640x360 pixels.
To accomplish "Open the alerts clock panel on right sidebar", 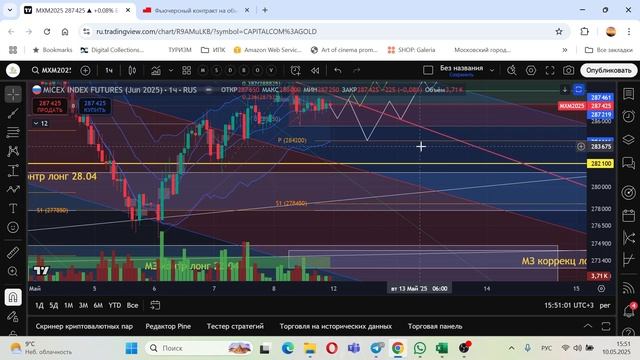I will (629, 116).
